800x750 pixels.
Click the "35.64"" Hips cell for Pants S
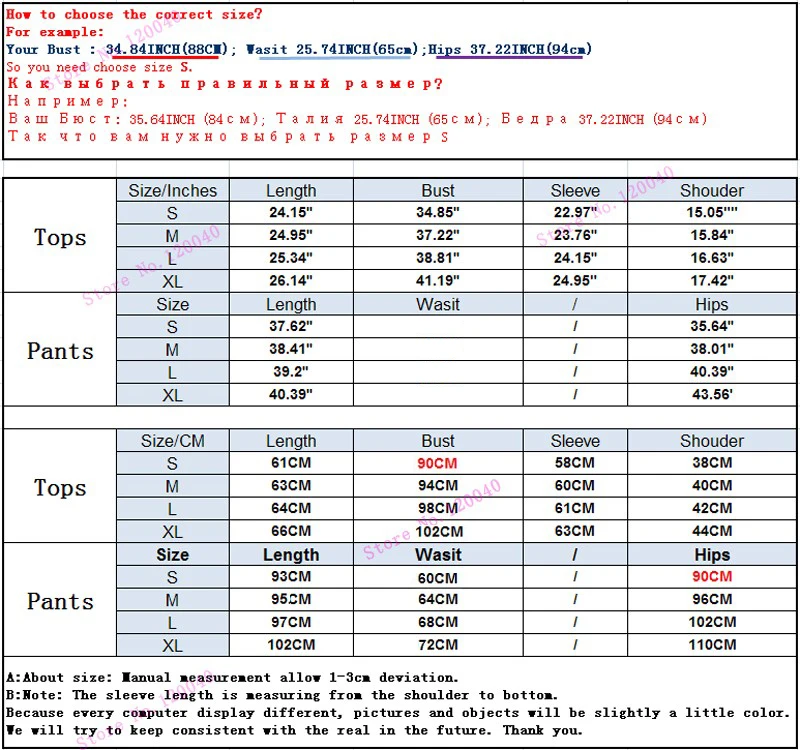712,326
